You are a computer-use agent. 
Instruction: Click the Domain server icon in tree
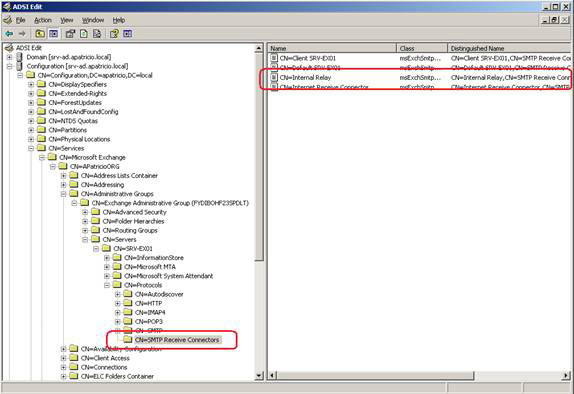coord(19,57)
